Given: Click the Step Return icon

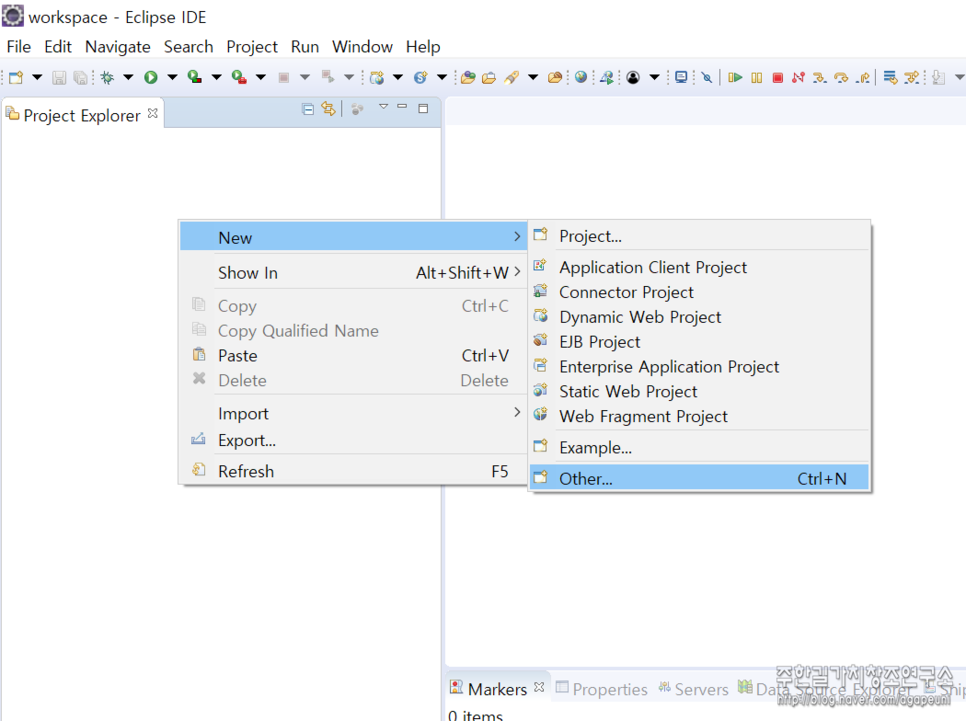Looking at the screenshot, I should click(864, 77).
